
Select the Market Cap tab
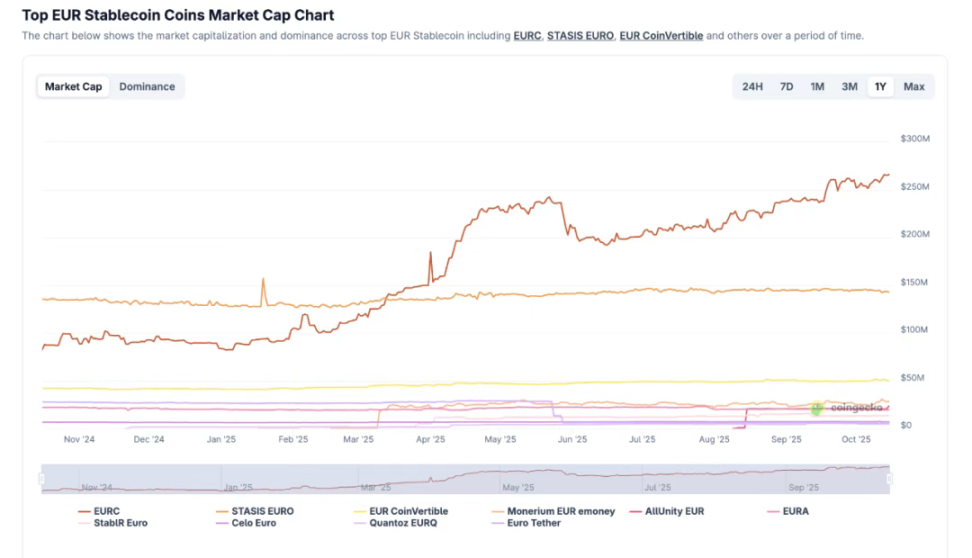coord(73,87)
